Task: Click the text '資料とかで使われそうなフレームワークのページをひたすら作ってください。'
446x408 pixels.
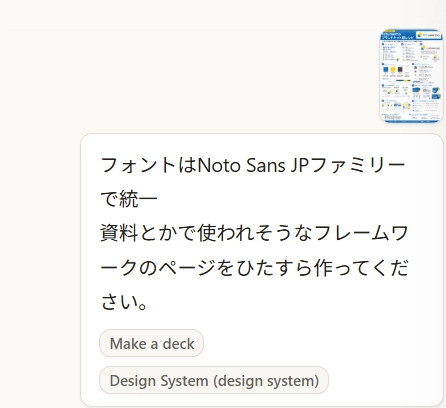Action: click(x=254, y=267)
